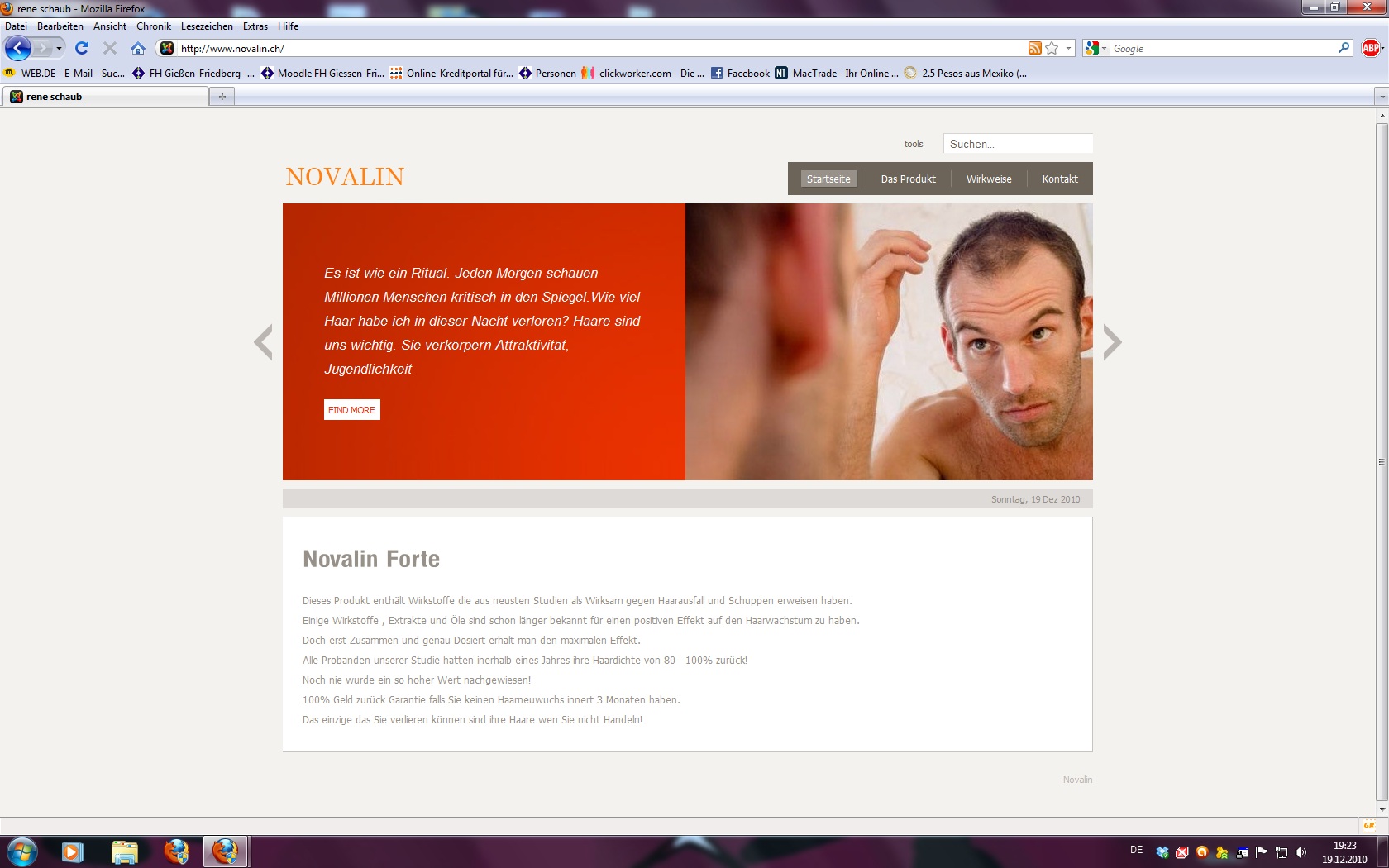
Task: Click the search magnifier icon in Google box
Action: pos(1344,49)
